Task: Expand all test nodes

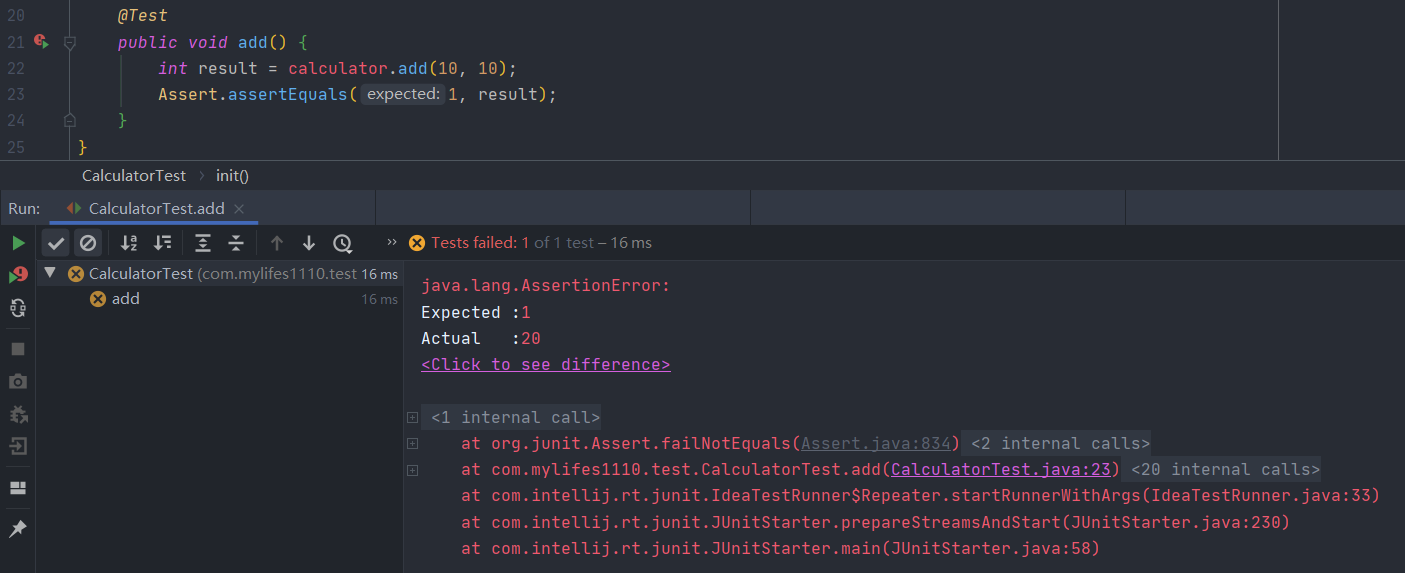Action: (x=203, y=243)
